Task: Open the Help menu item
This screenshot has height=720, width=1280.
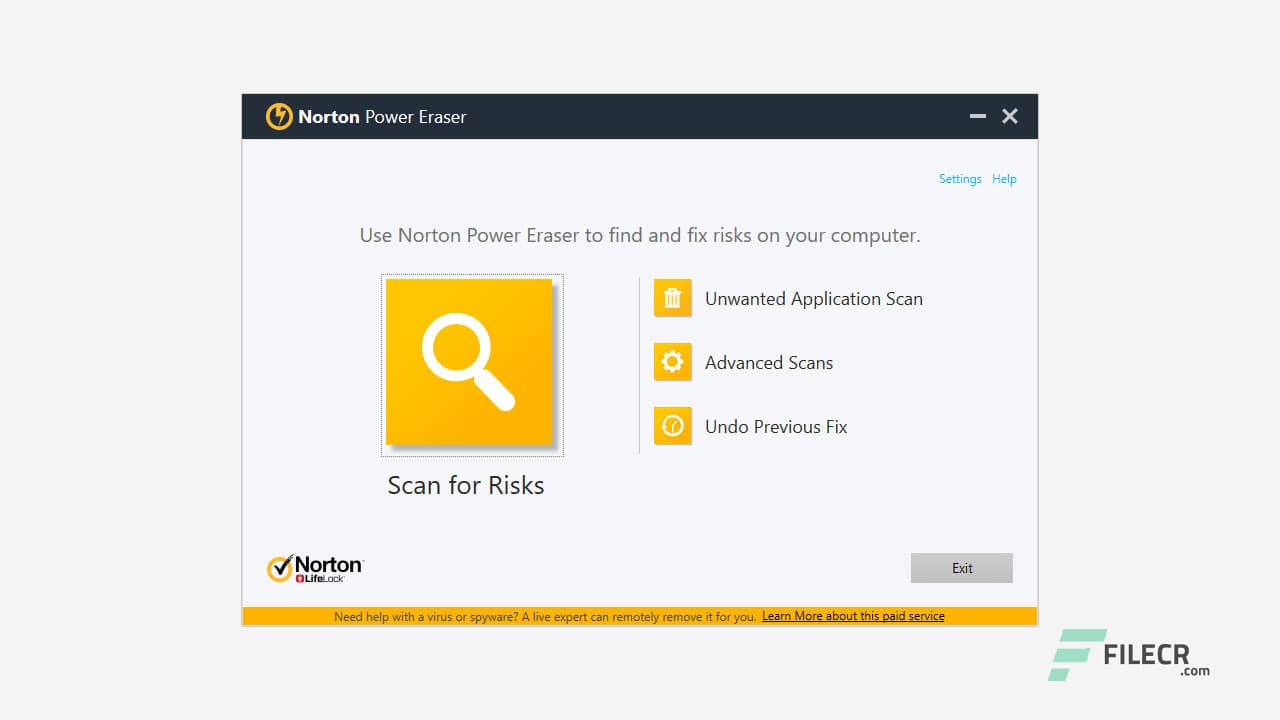Action: point(1004,178)
